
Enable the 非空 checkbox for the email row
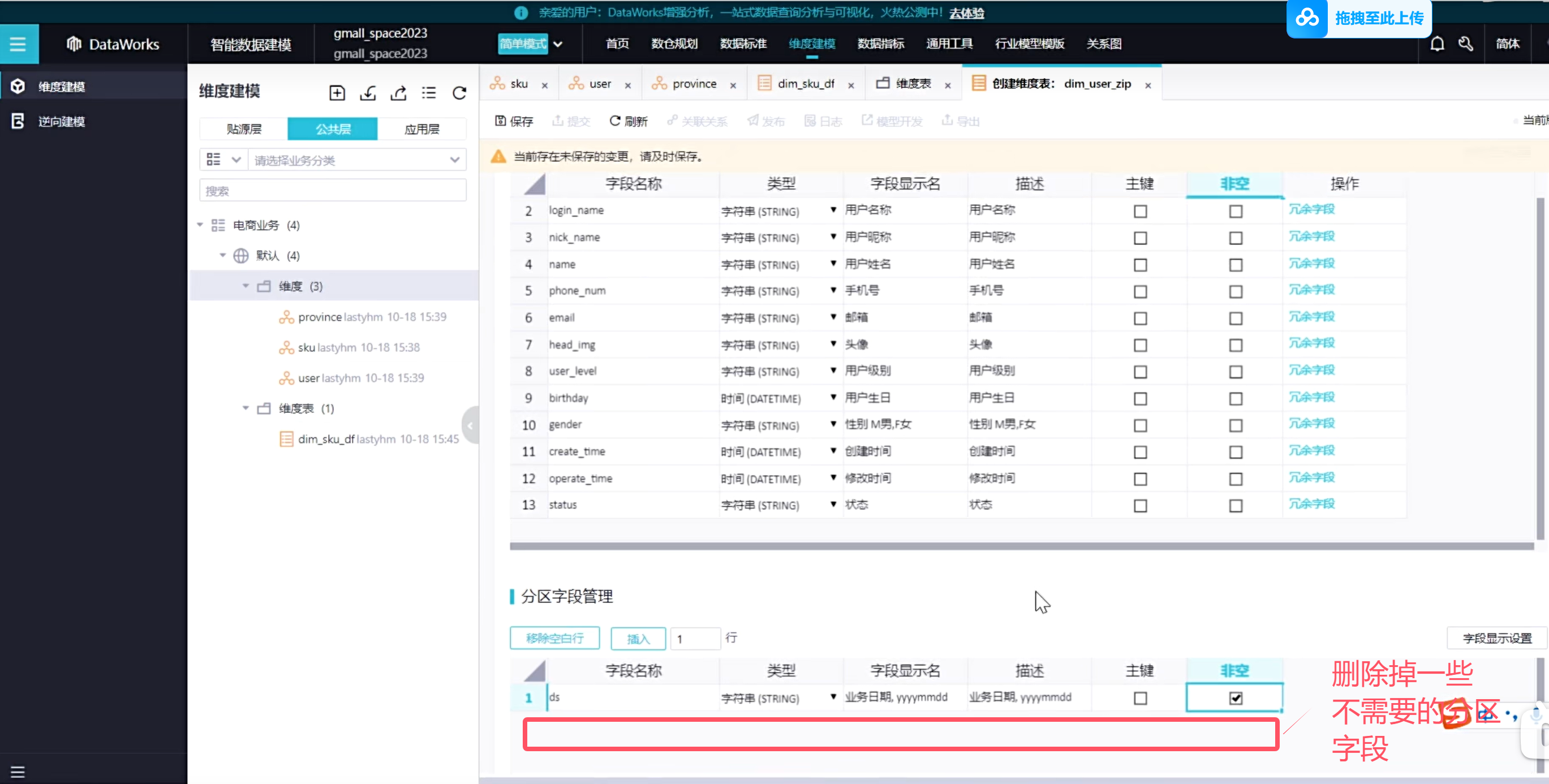pyautogui.click(x=1235, y=318)
